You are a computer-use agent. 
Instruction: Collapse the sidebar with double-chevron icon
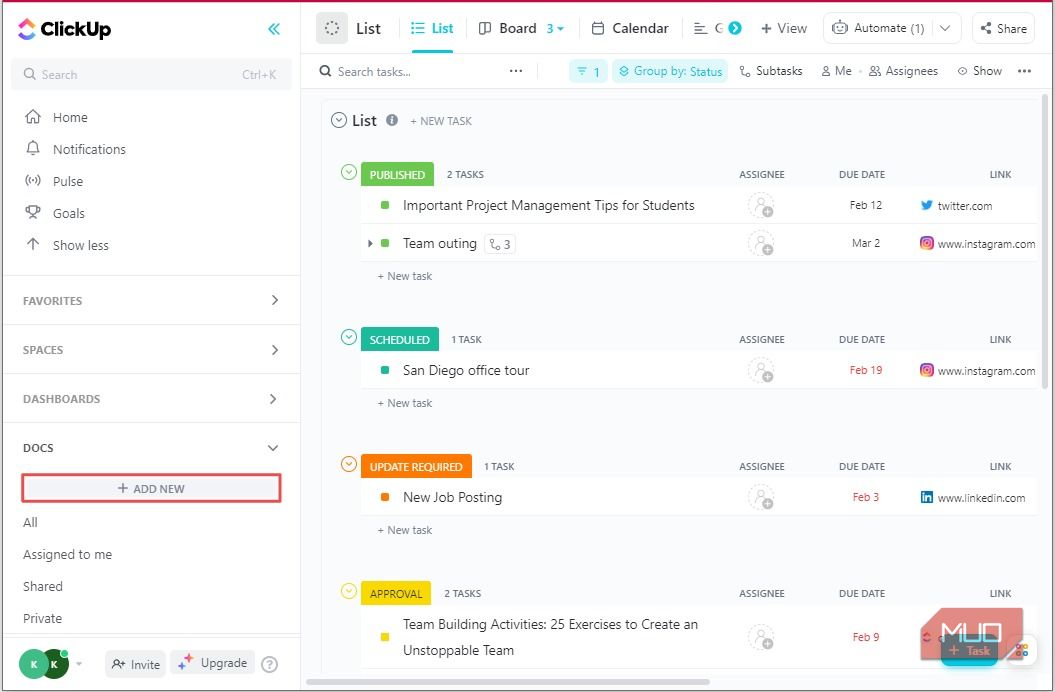point(274,29)
